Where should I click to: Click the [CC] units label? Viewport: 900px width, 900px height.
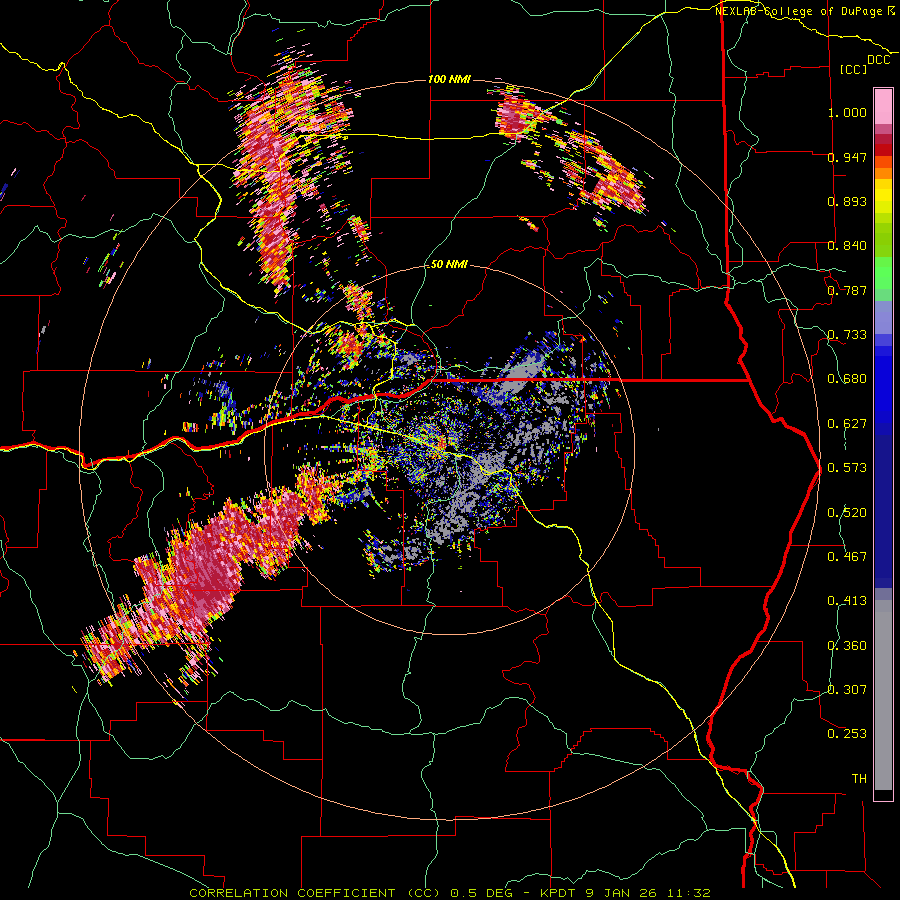854,69
